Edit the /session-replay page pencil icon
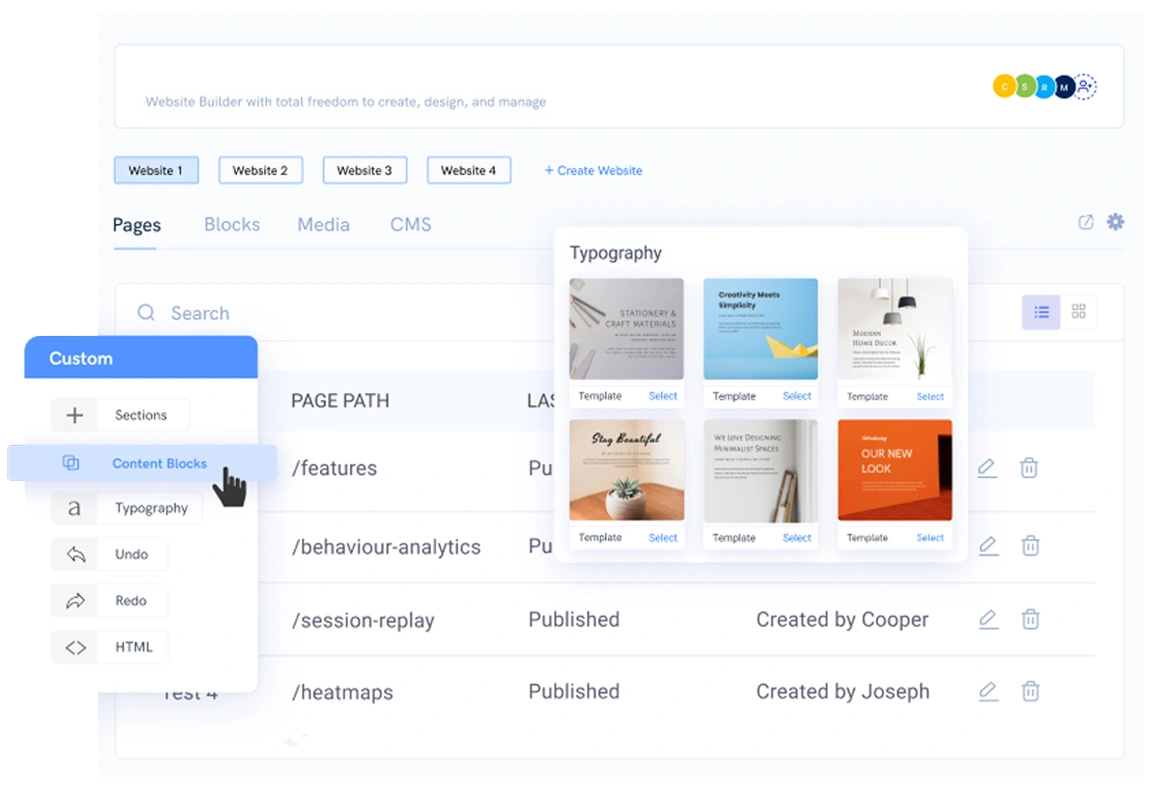This screenshot has height=790, width=1150. tap(988, 619)
